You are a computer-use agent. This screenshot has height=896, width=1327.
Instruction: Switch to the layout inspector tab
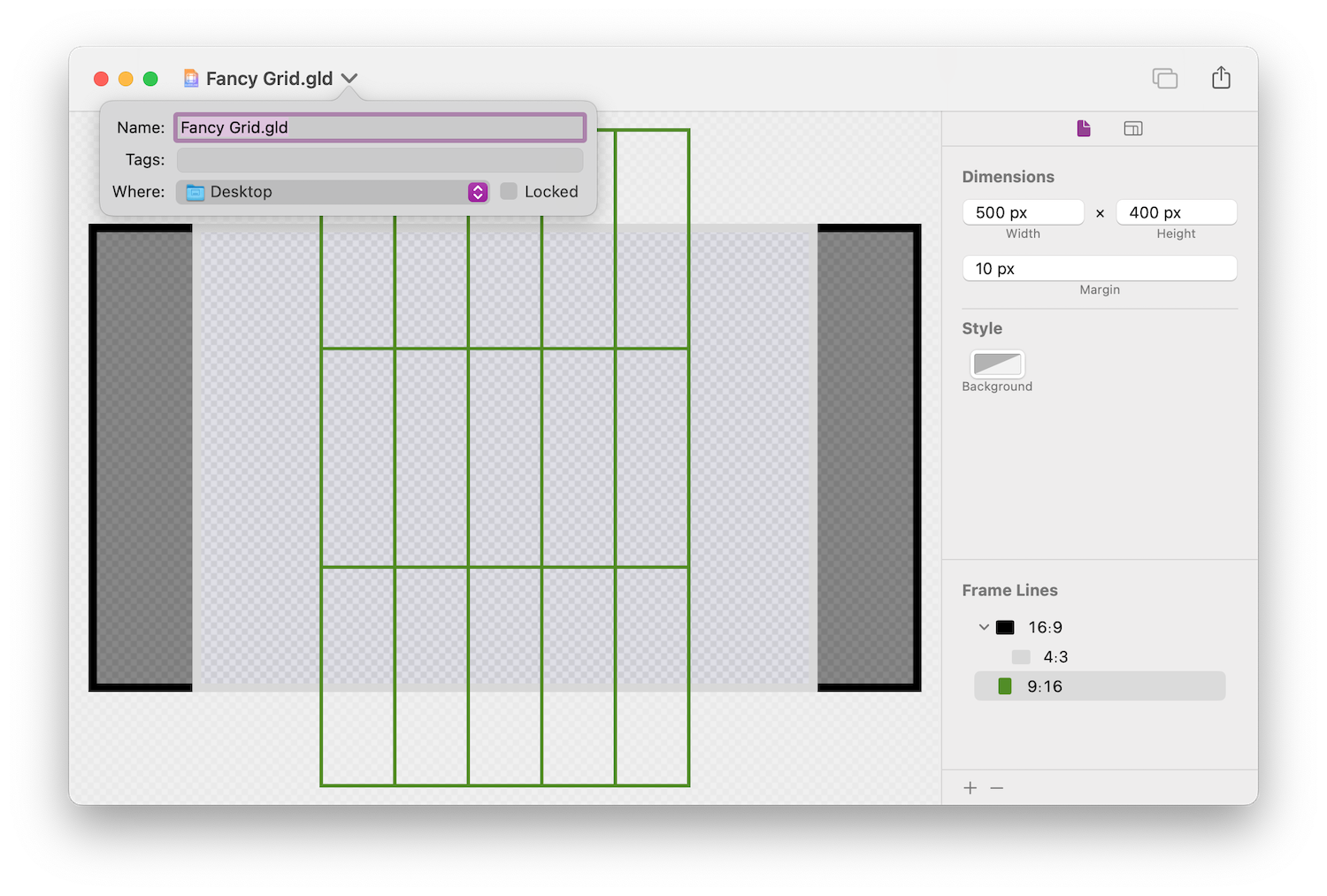[1133, 128]
